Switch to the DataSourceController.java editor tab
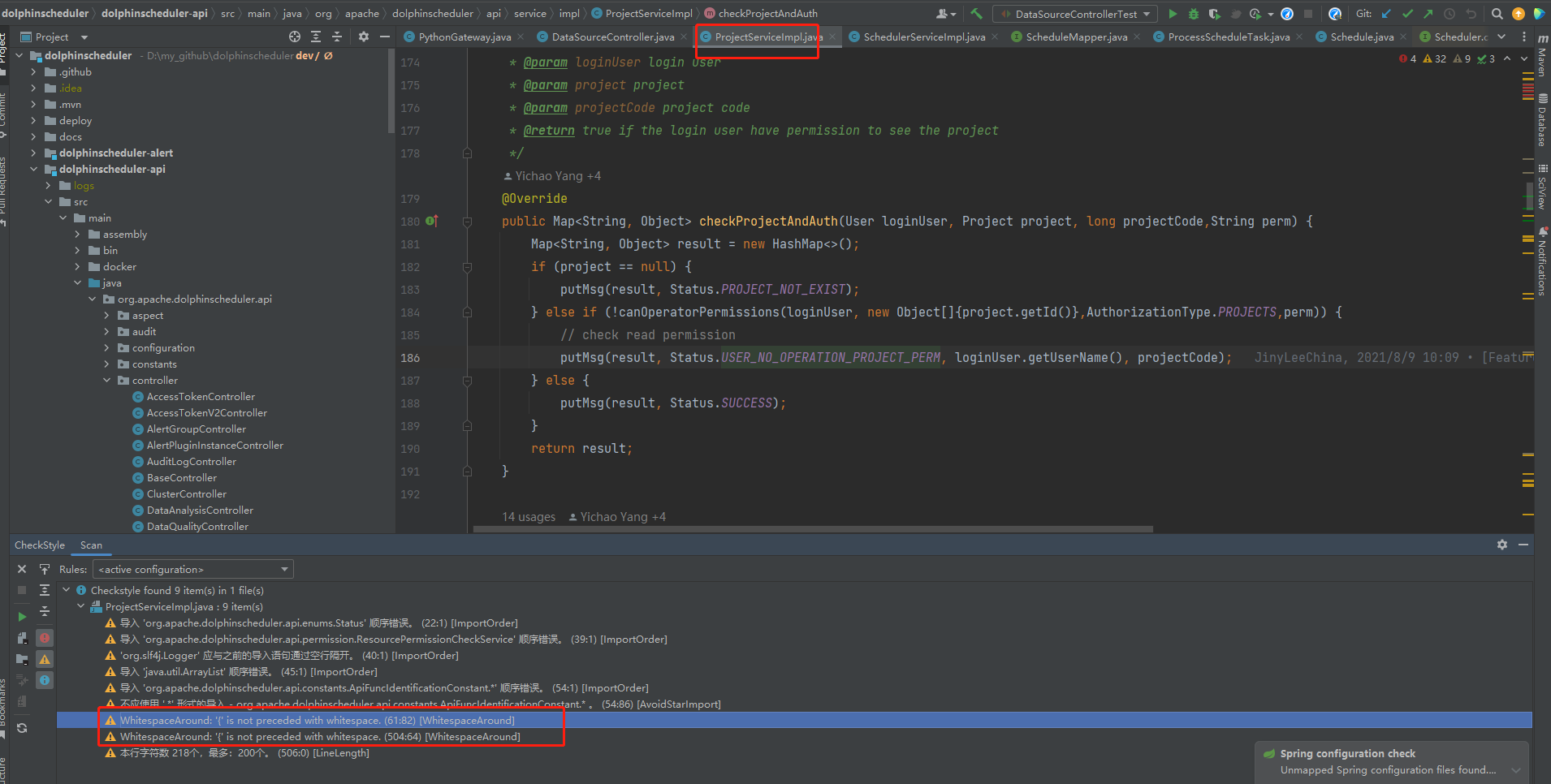This screenshot has width=1551, height=784. (612, 37)
